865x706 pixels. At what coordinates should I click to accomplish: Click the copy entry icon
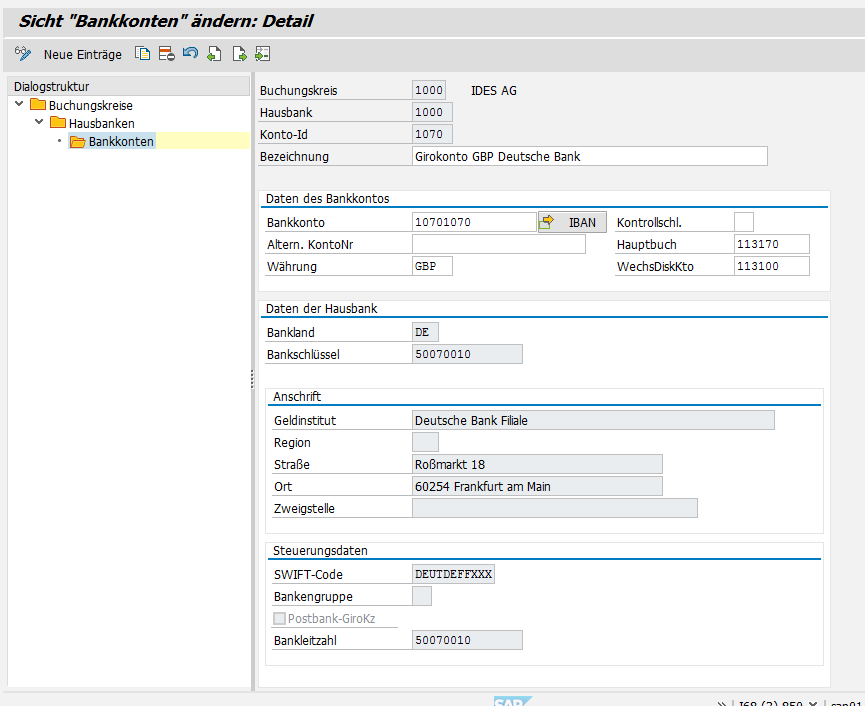143,54
